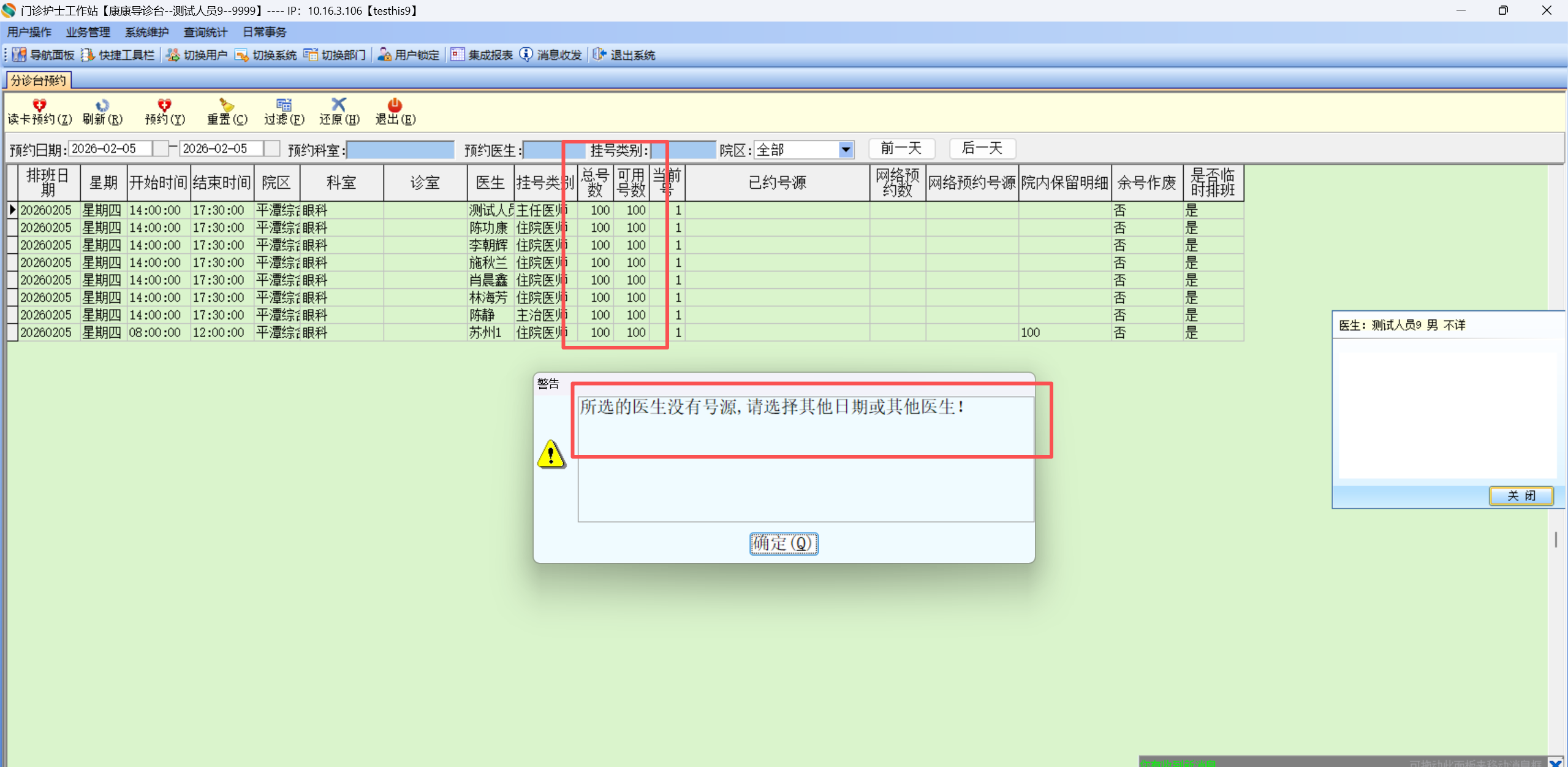Viewport: 1568px width, 767px height.
Task: Click the 还原 restore icon
Action: coord(339,105)
